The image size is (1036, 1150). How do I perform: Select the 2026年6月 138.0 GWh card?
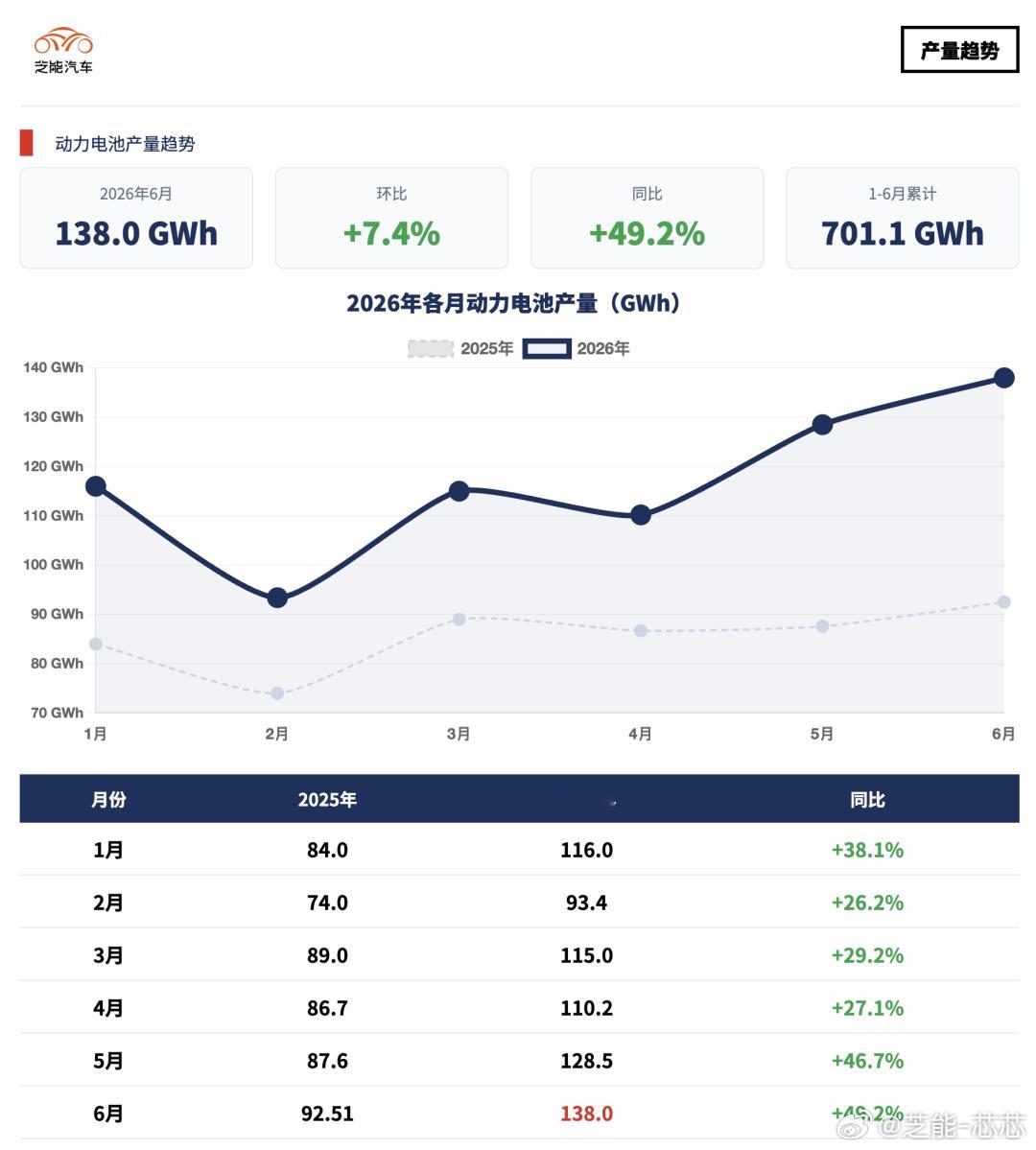pyautogui.click(x=136, y=218)
